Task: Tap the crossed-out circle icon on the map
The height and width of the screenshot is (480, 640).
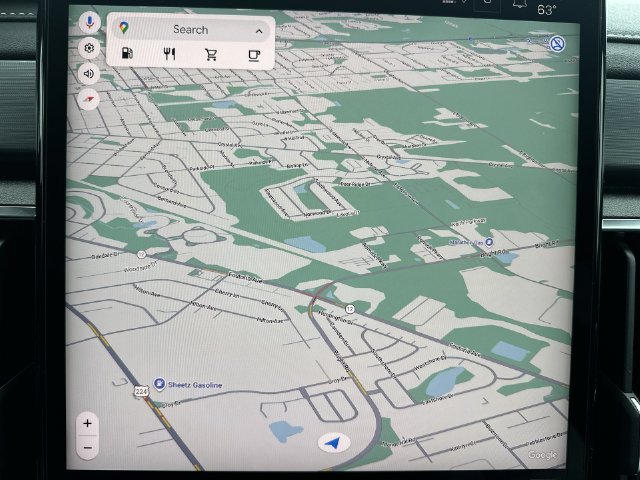Action: [x=557, y=43]
